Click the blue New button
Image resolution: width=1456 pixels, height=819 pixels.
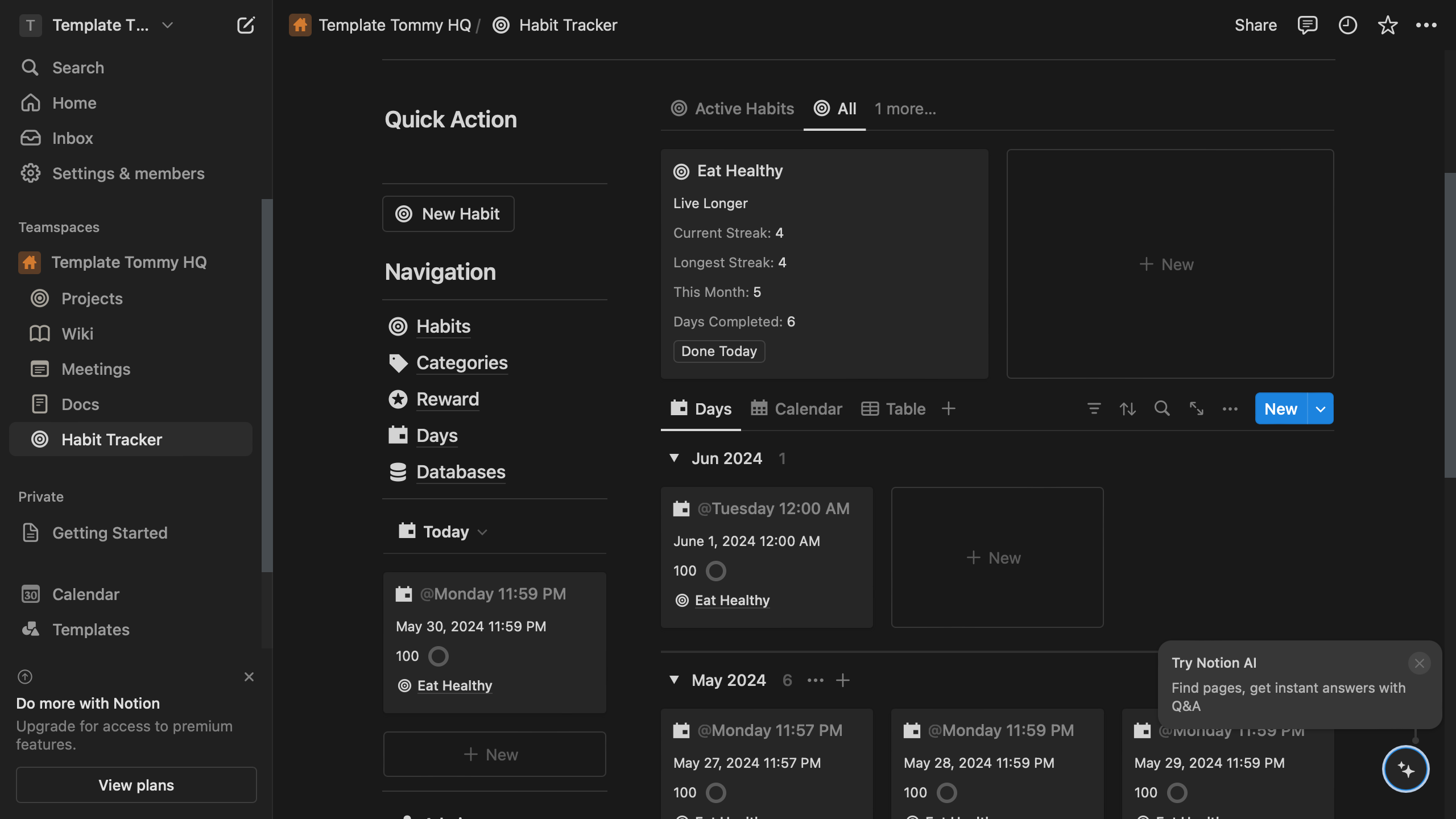coord(1281,408)
